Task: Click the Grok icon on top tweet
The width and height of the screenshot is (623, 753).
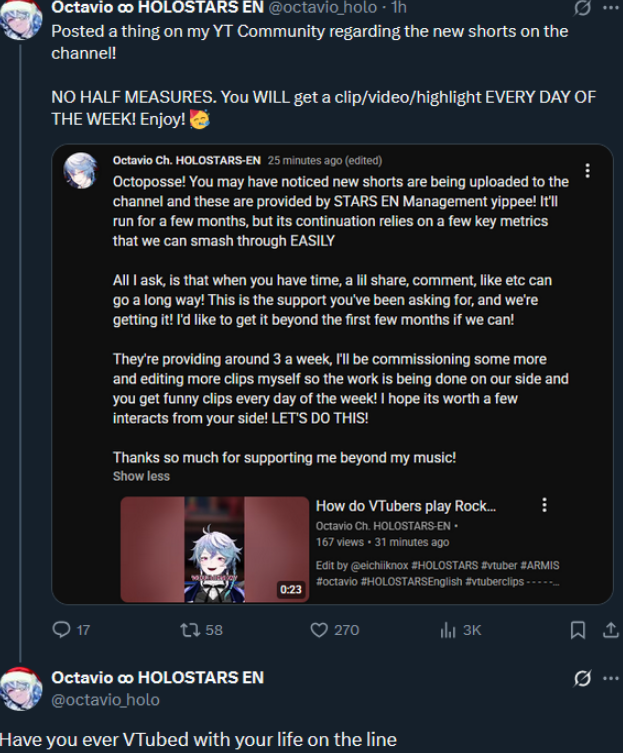Action: pos(582,8)
